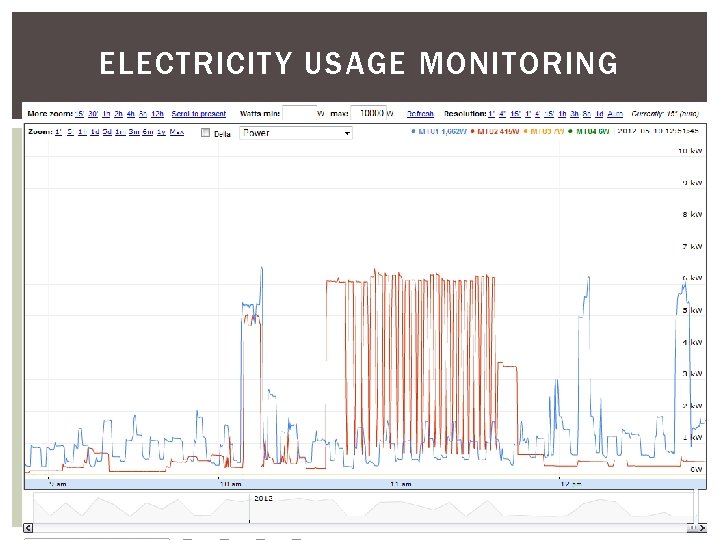Click the Currently resolution status text

665,113
